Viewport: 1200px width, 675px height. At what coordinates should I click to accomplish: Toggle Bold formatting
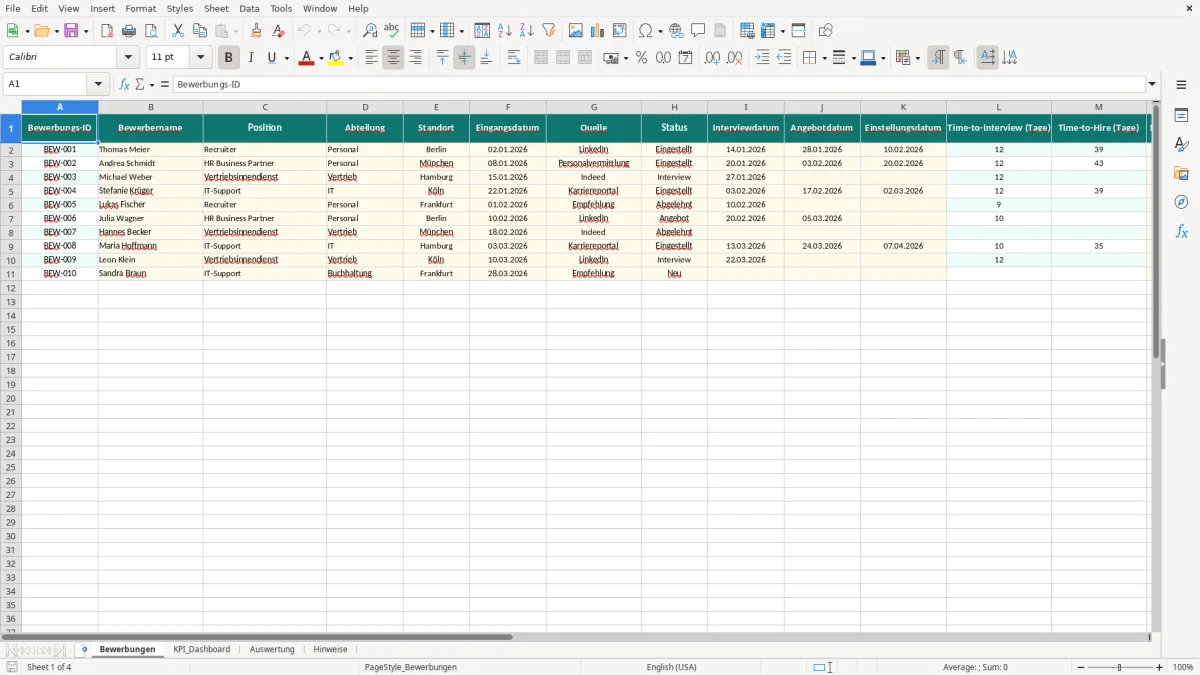[x=228, y=58]
